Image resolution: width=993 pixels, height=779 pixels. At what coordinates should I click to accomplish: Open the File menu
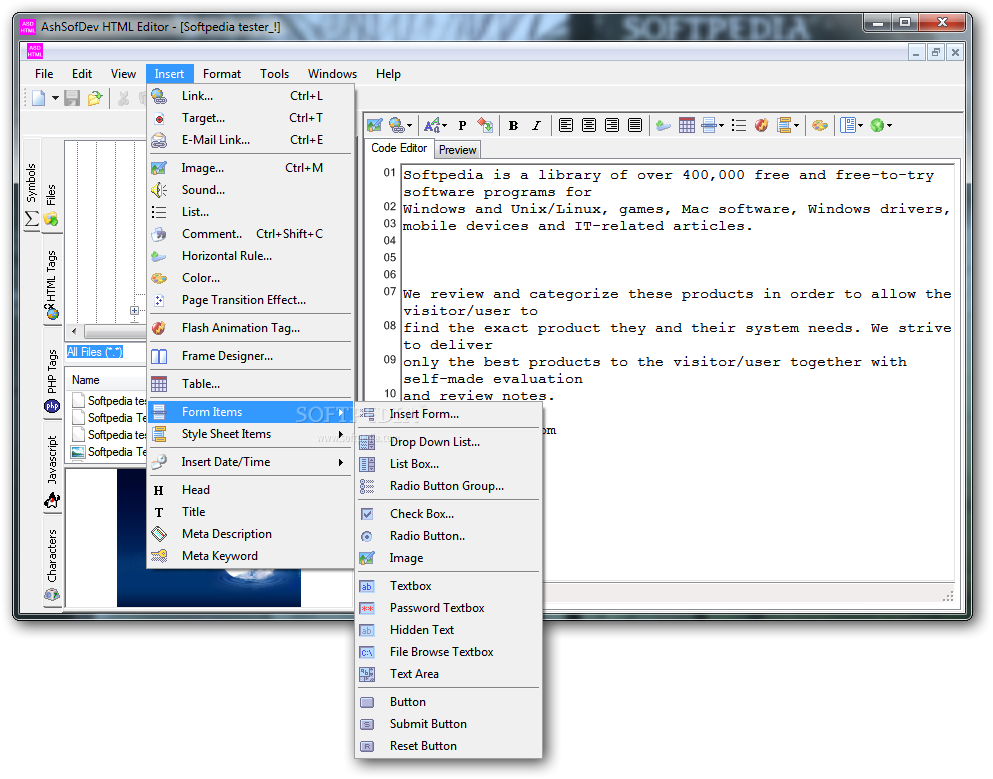tap(44, 74)
